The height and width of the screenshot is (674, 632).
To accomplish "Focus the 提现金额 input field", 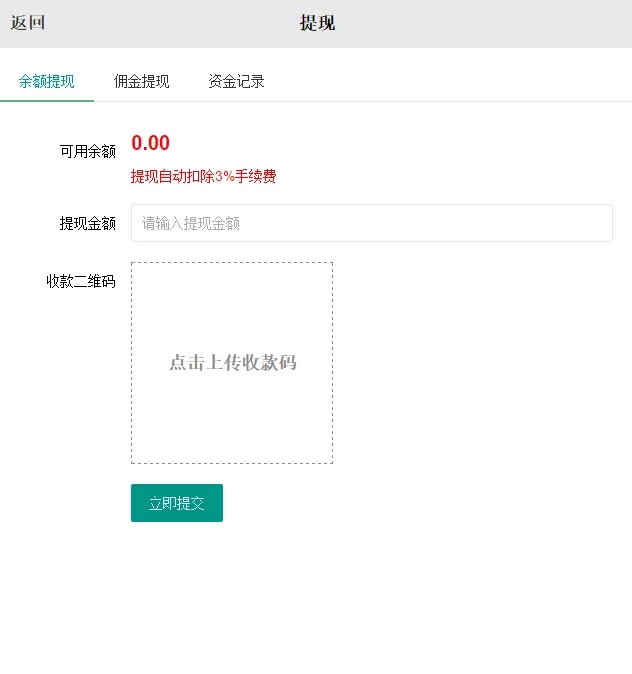I will (371, 223).
